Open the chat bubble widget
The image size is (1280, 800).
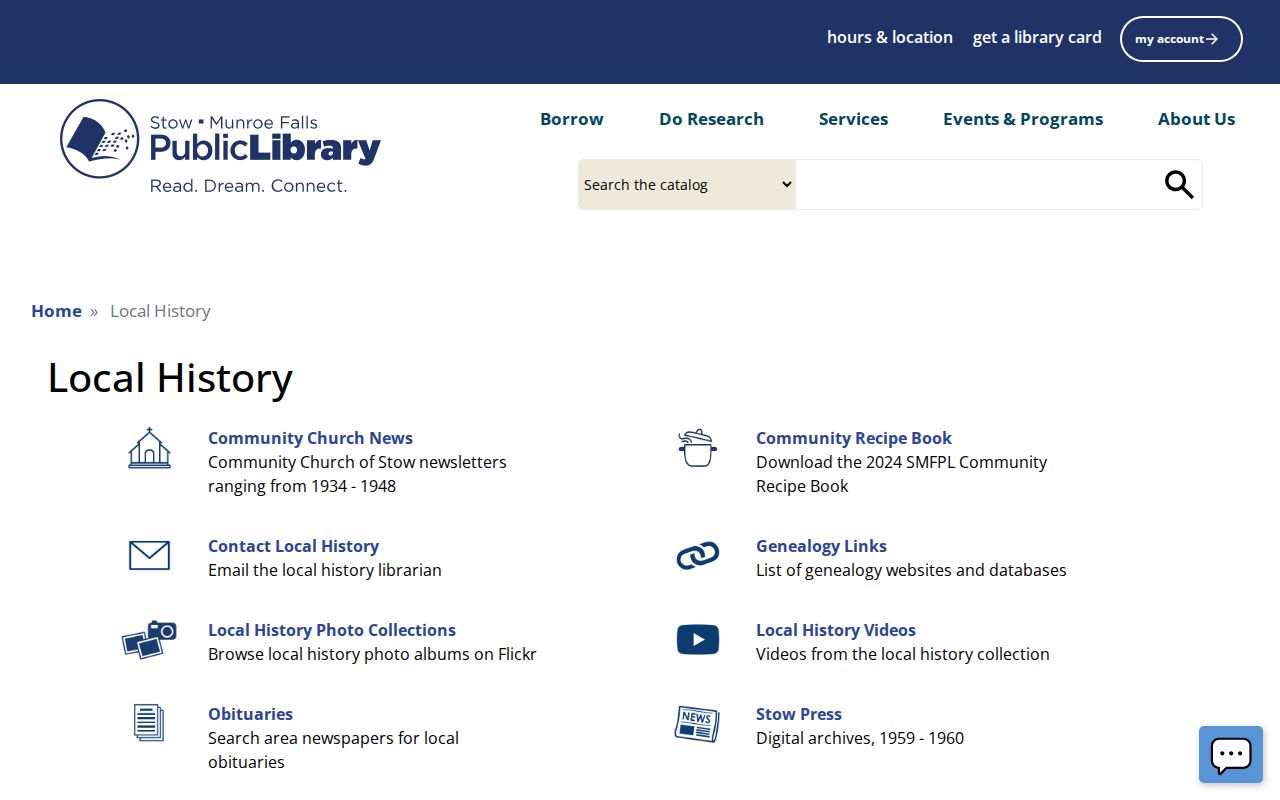pyautogui.click(x=1231, y=754)
